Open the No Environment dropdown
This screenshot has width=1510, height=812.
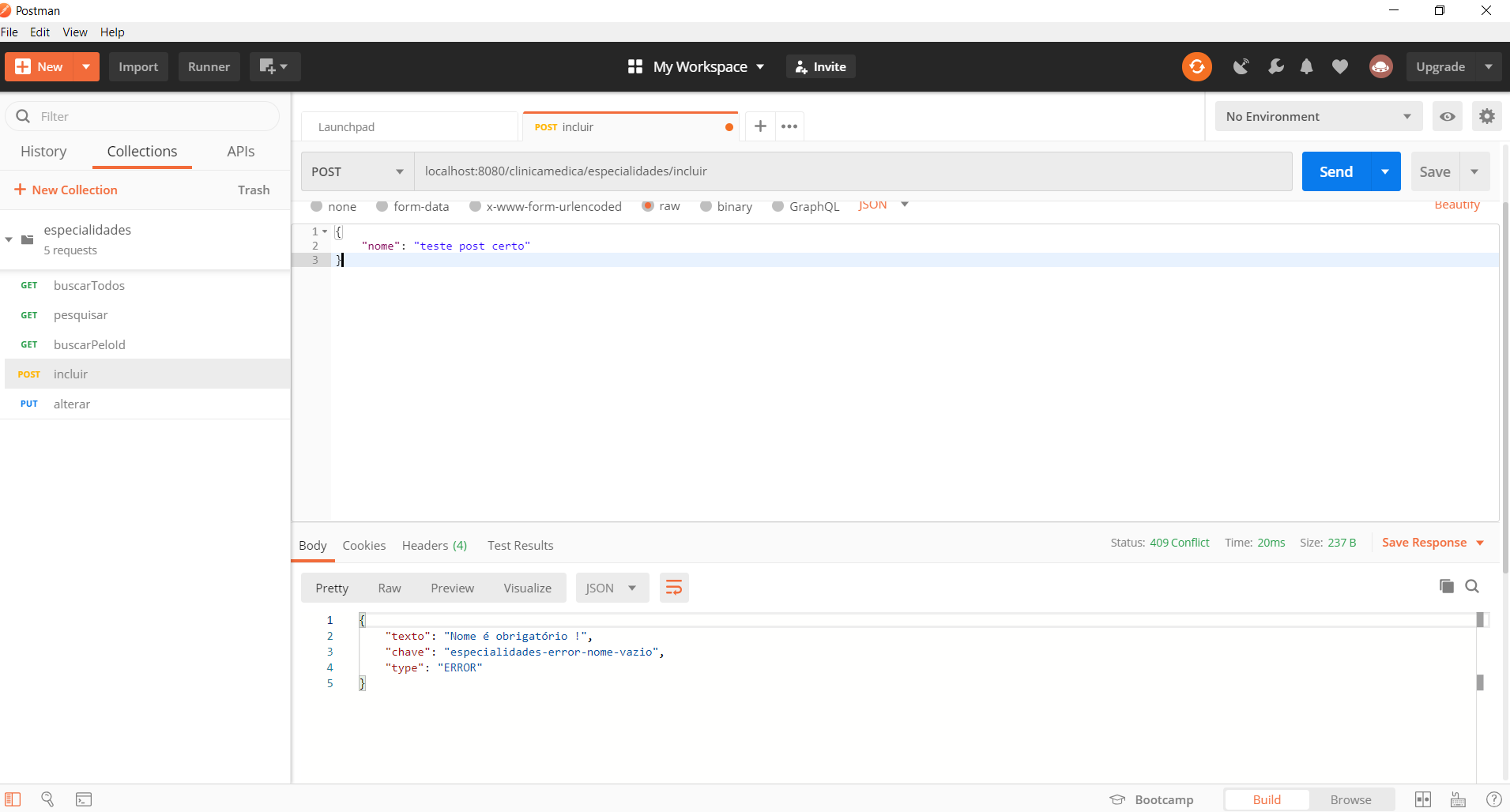click(1318, 116)
